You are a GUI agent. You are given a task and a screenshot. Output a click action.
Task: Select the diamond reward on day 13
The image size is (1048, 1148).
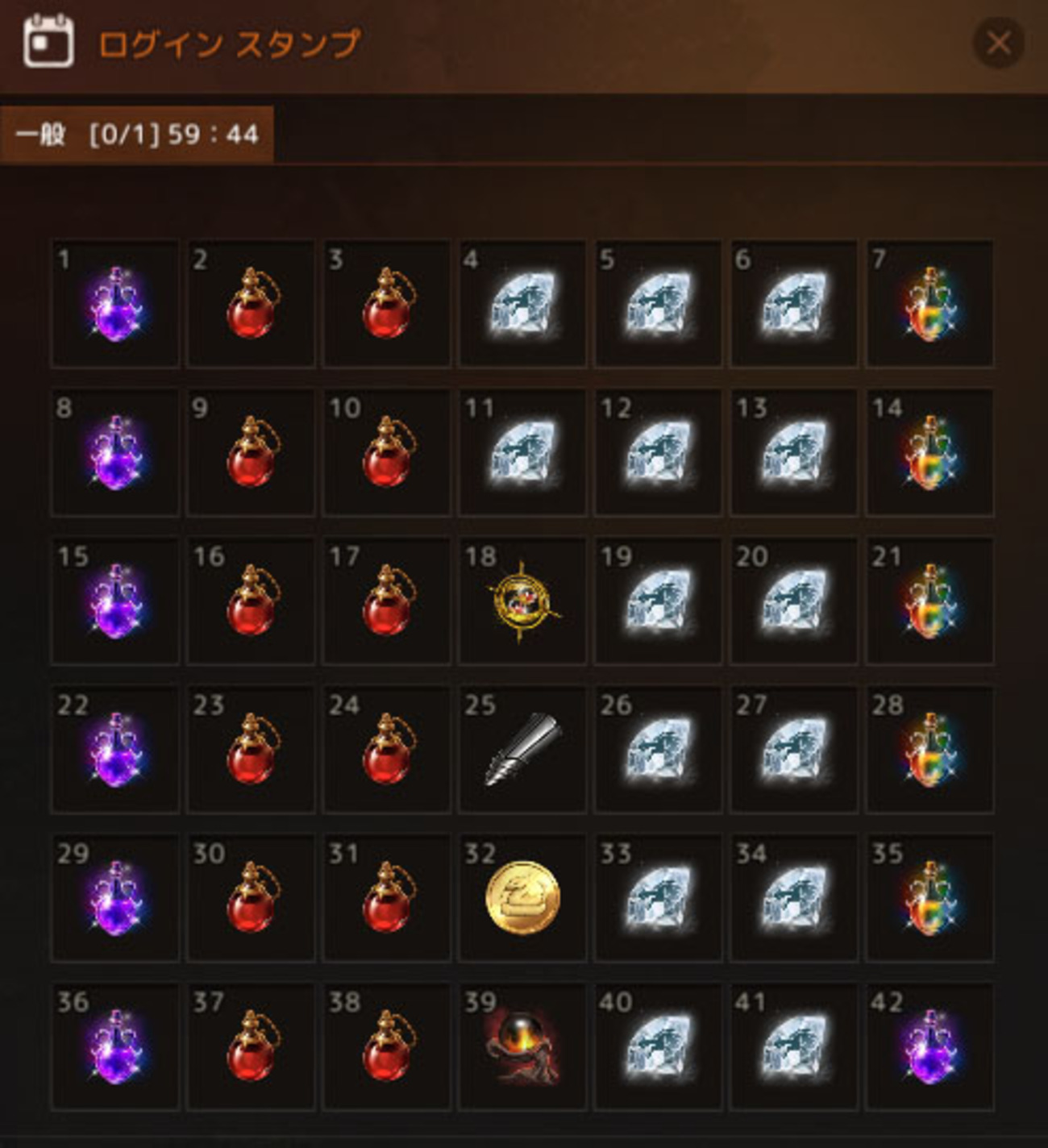tap(794, 452)
